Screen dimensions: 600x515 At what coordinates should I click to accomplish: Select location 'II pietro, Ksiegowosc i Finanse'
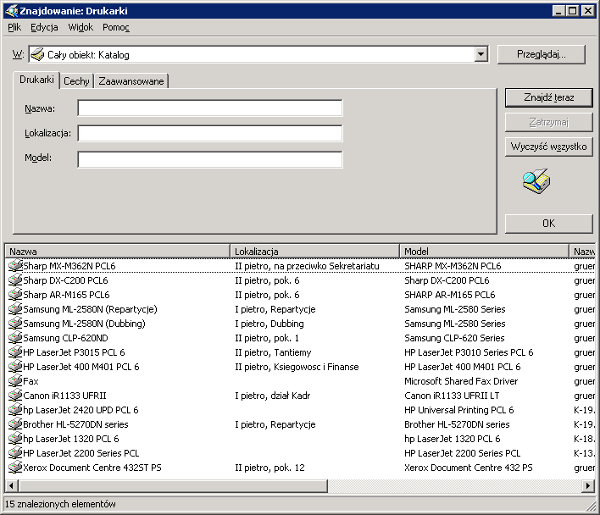pyautogui.click(x=297, y=367)
